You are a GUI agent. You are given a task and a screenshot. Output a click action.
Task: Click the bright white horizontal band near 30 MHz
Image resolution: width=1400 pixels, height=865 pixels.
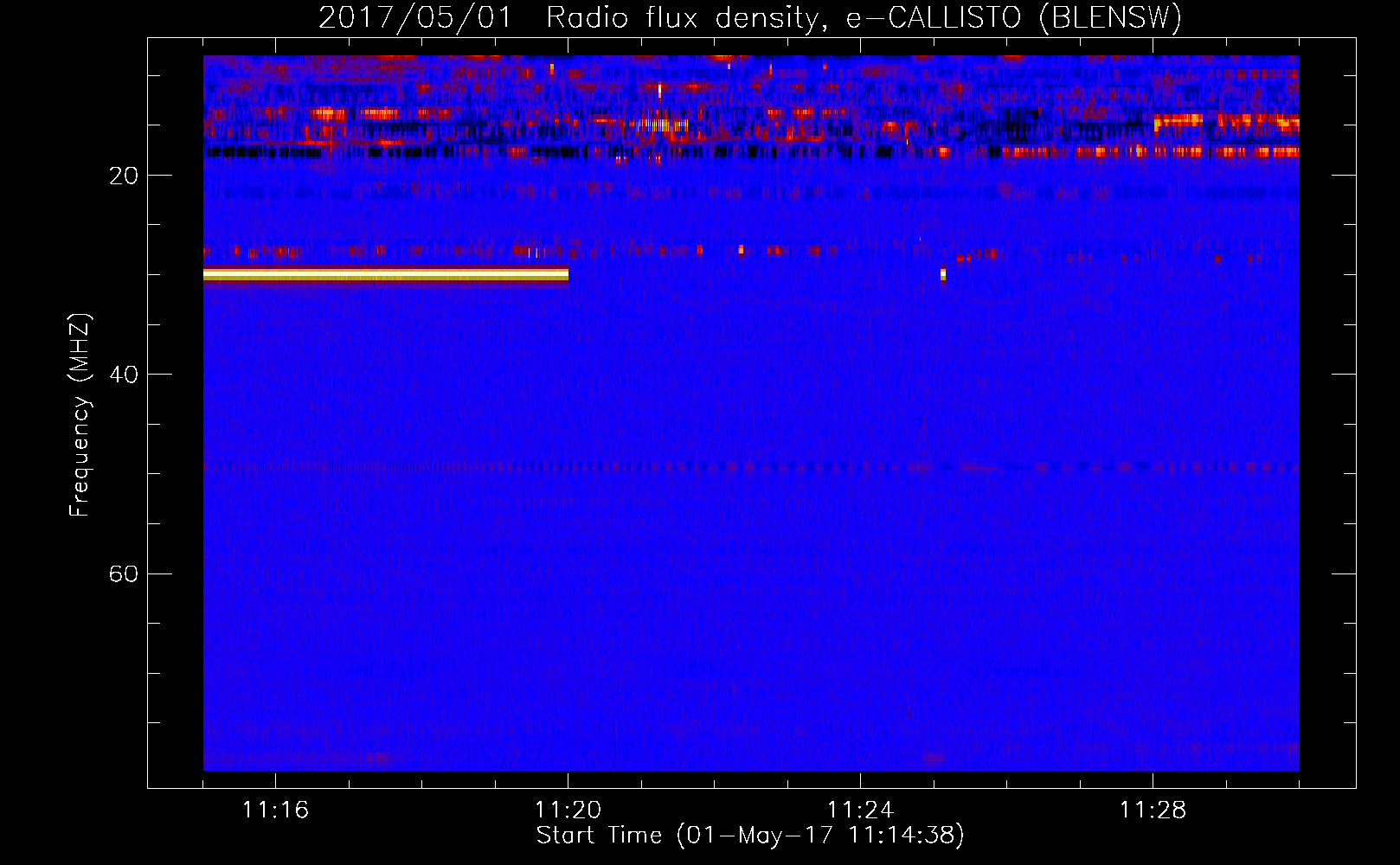point(386,275)
